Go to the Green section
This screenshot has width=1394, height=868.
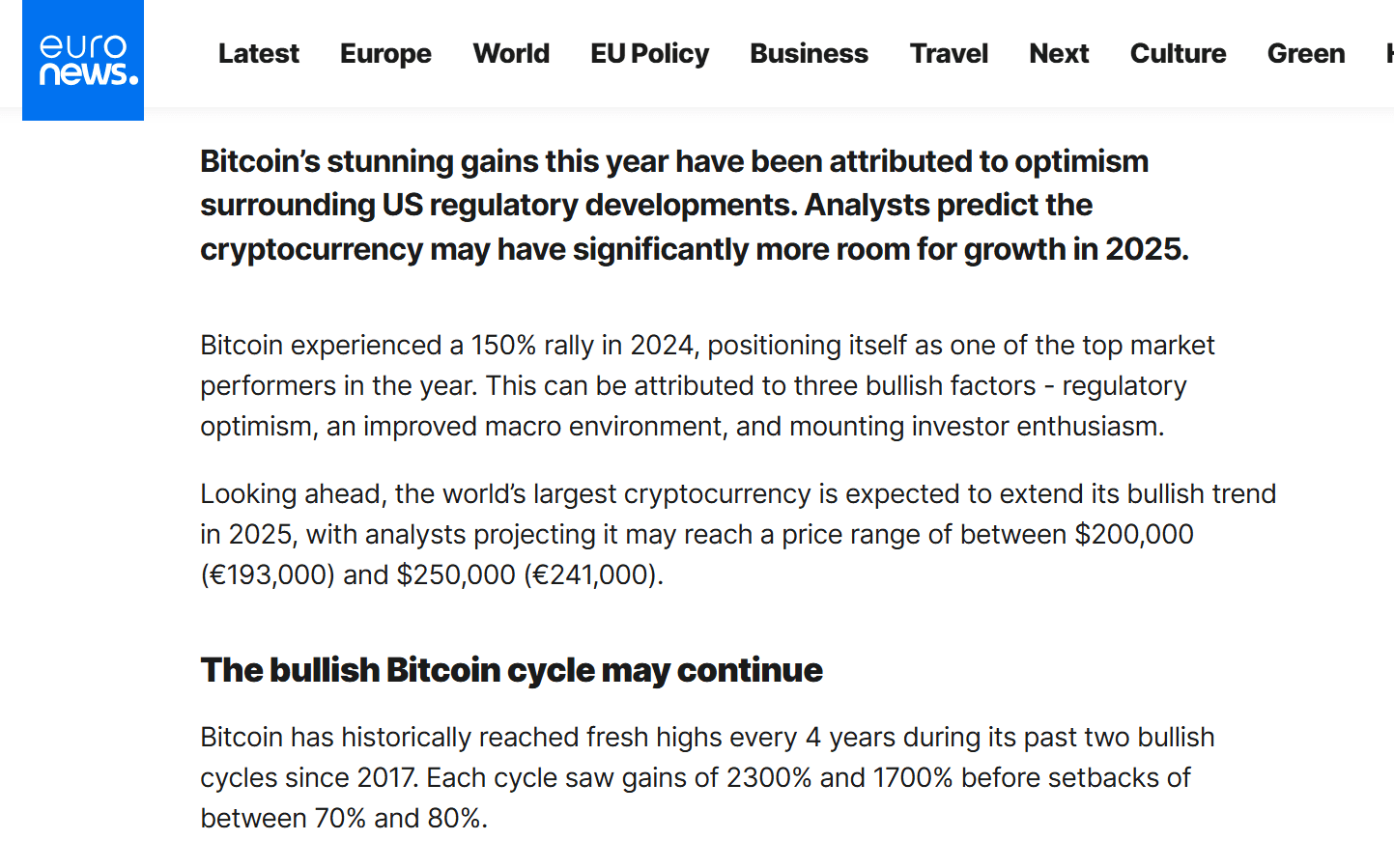click(x=1305, y=53)
